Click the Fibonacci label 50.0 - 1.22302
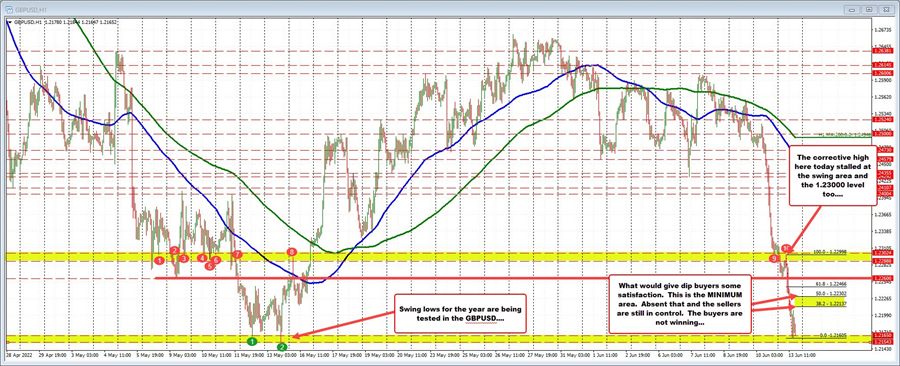 (x=831, y=294)
